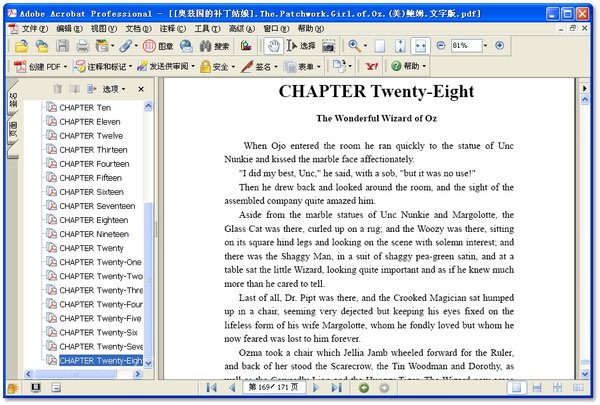The height and width of the screenshot is (405, 600).
Task: Open the search binoculars tool
Action: point(214,46)
